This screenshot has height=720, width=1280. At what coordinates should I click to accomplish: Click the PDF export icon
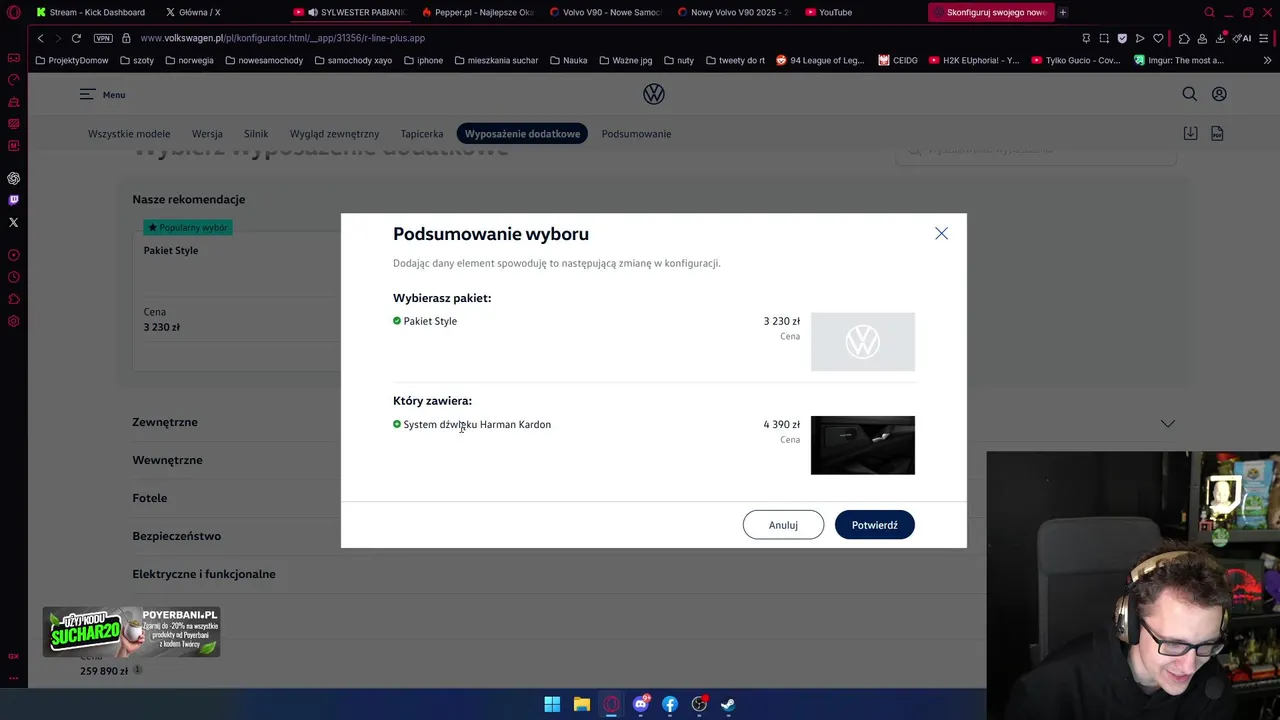(1217, 133)
